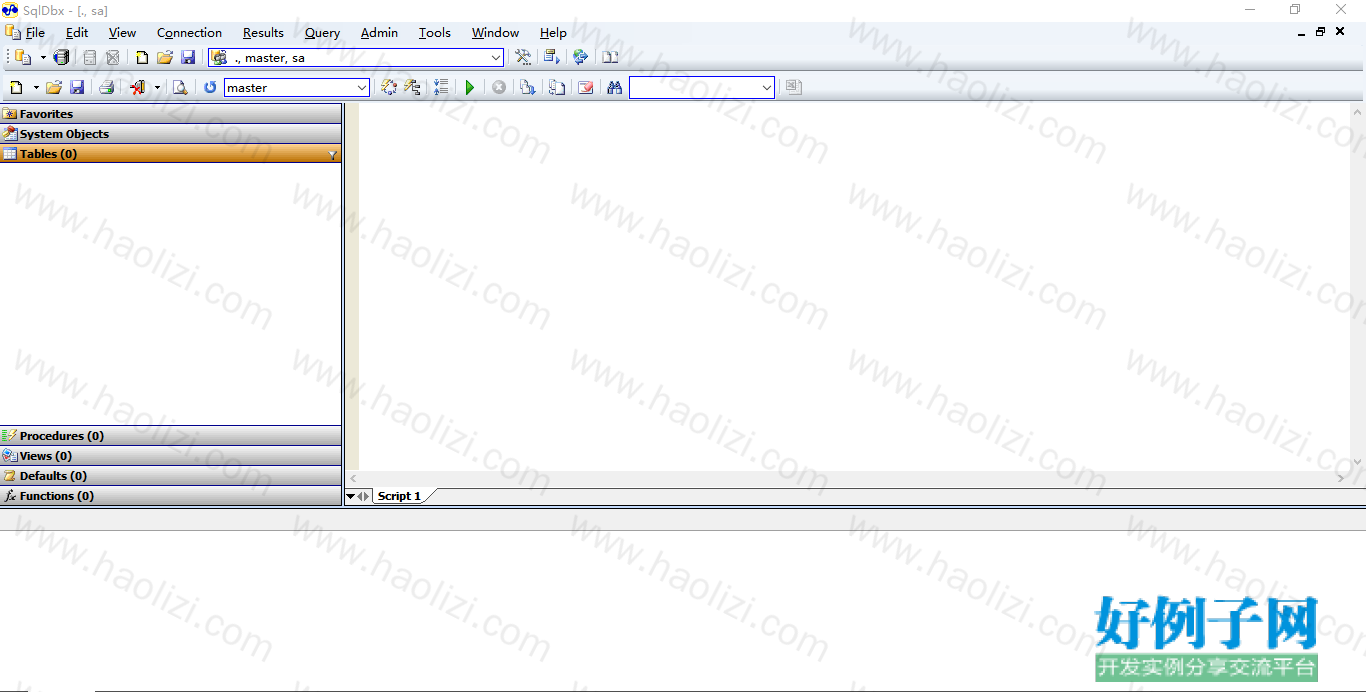Open the Edit menu
Viewport: 1366px width, 692px height.
(x=77, y=33)
